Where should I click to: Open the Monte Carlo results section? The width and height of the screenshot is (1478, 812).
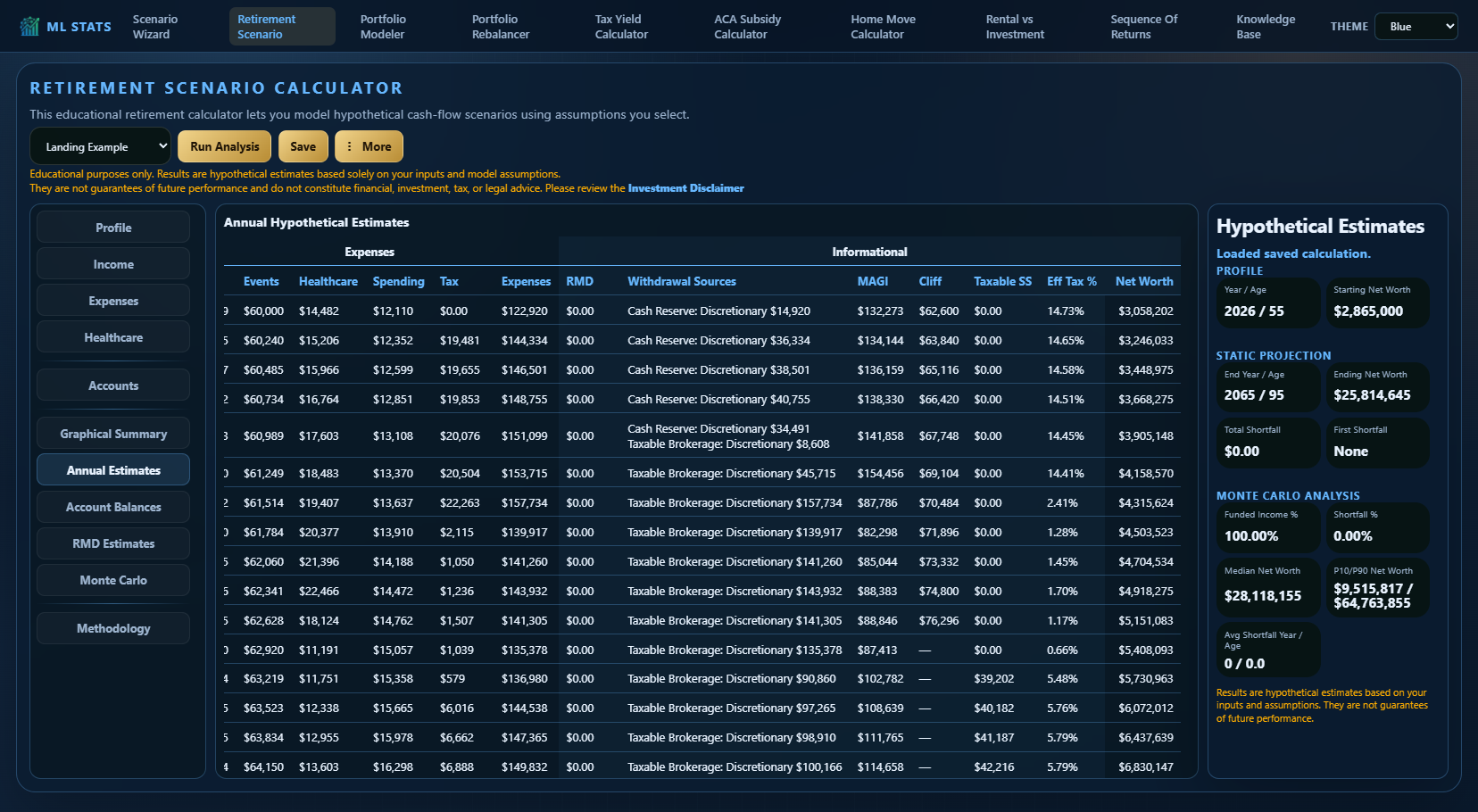[x=113, y=580]
